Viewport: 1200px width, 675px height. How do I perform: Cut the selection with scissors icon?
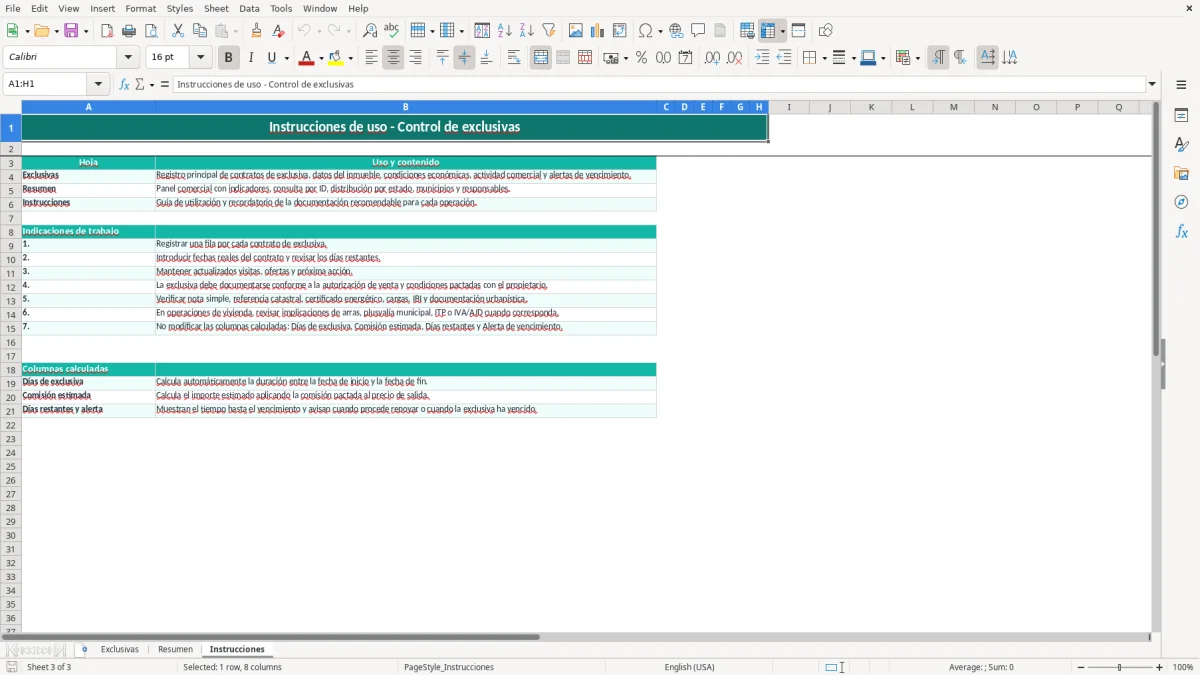click(x=178, y=31)
